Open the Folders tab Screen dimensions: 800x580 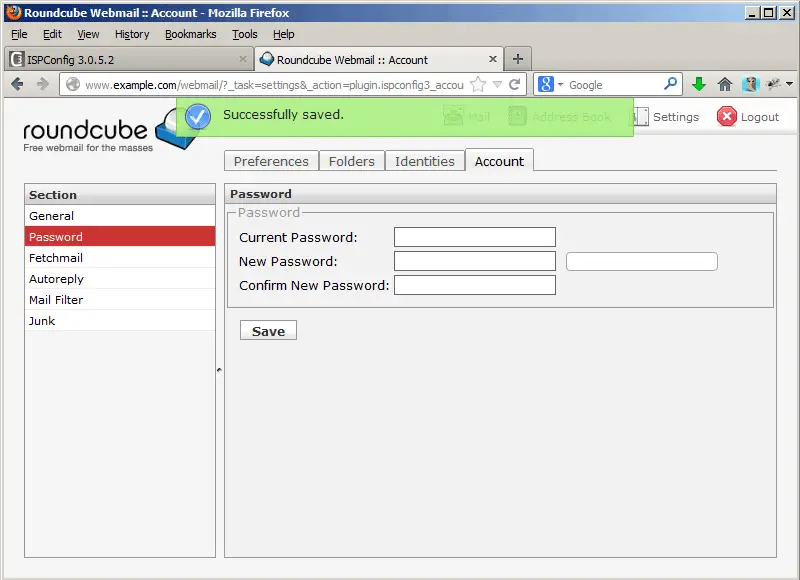point(352,161)
